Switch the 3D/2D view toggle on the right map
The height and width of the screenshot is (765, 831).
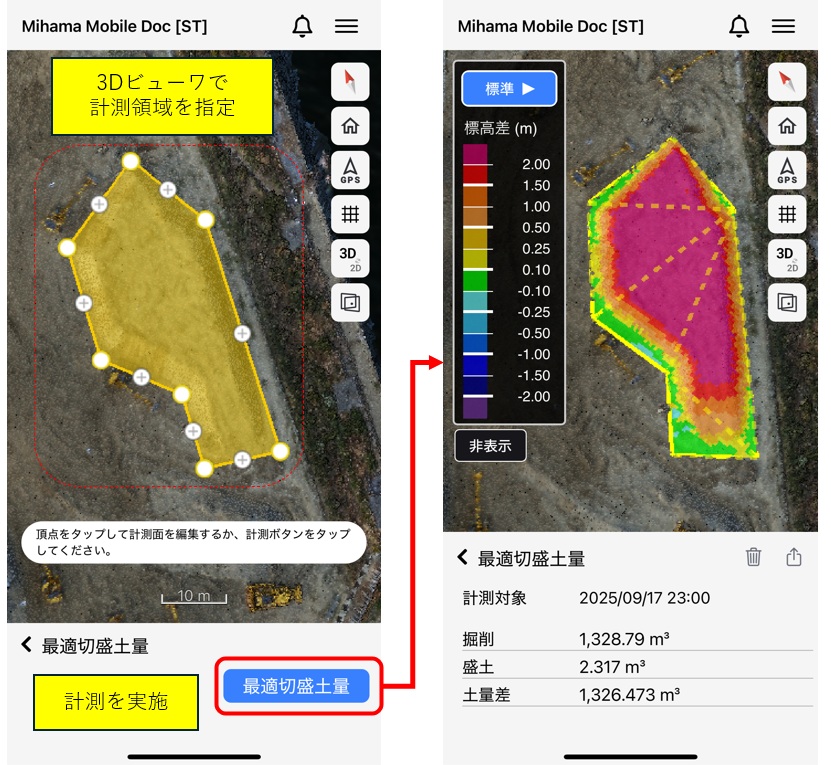[786, 258]
